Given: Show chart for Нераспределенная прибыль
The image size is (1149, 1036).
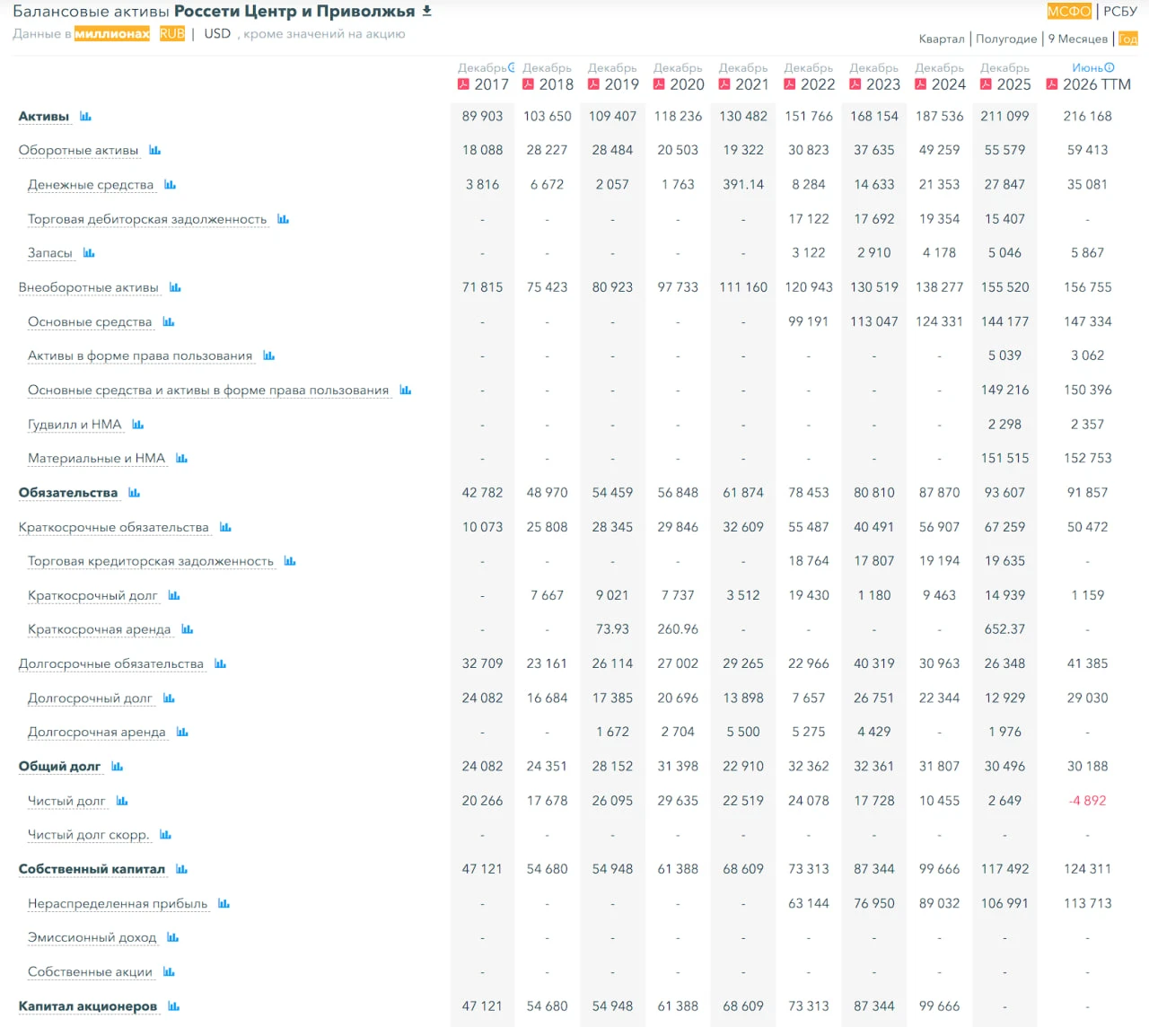Looking at the screenshot, I should point(224,904).
